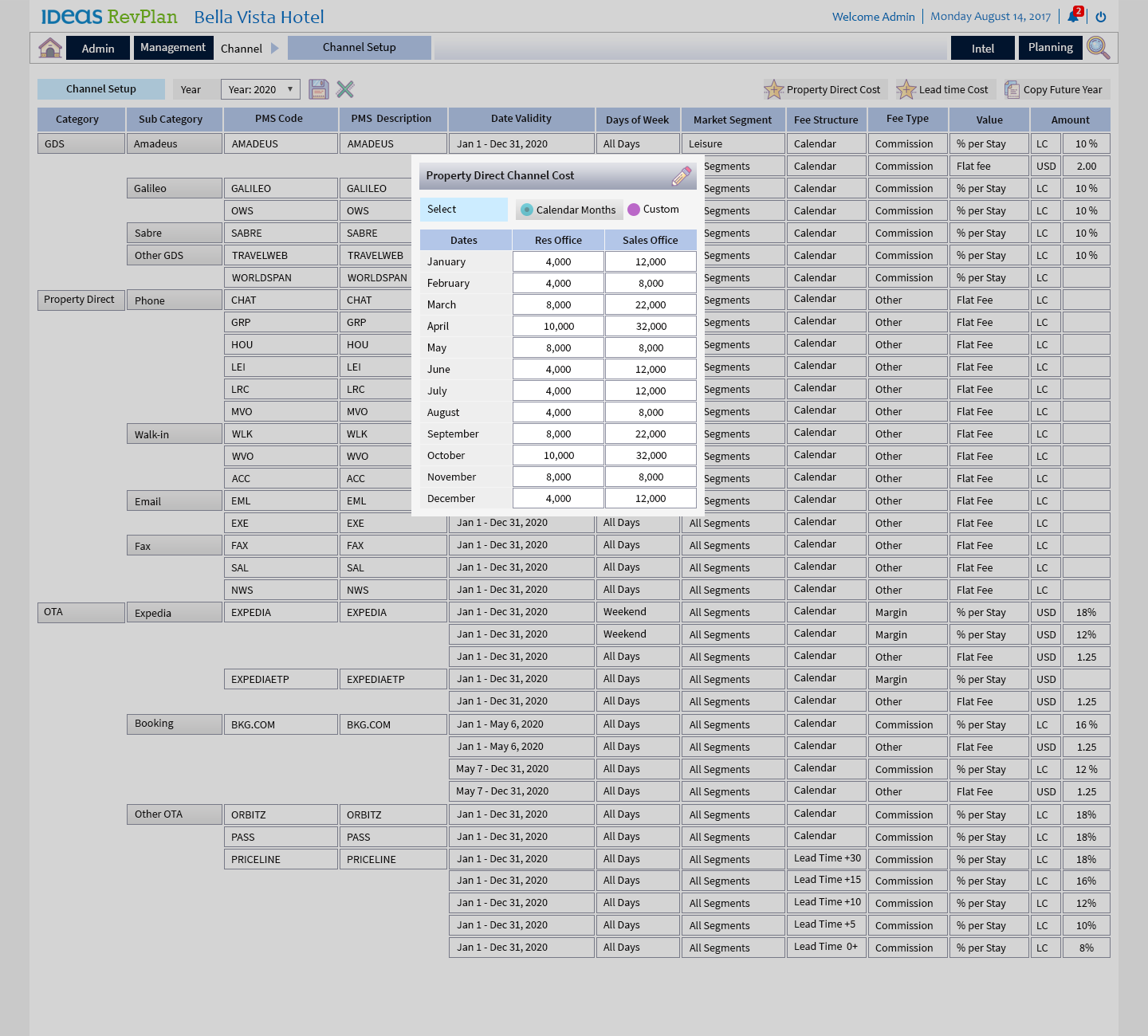Expand the Channel breadcrumb arrow

pyautogui.click(x=275, y=49)
